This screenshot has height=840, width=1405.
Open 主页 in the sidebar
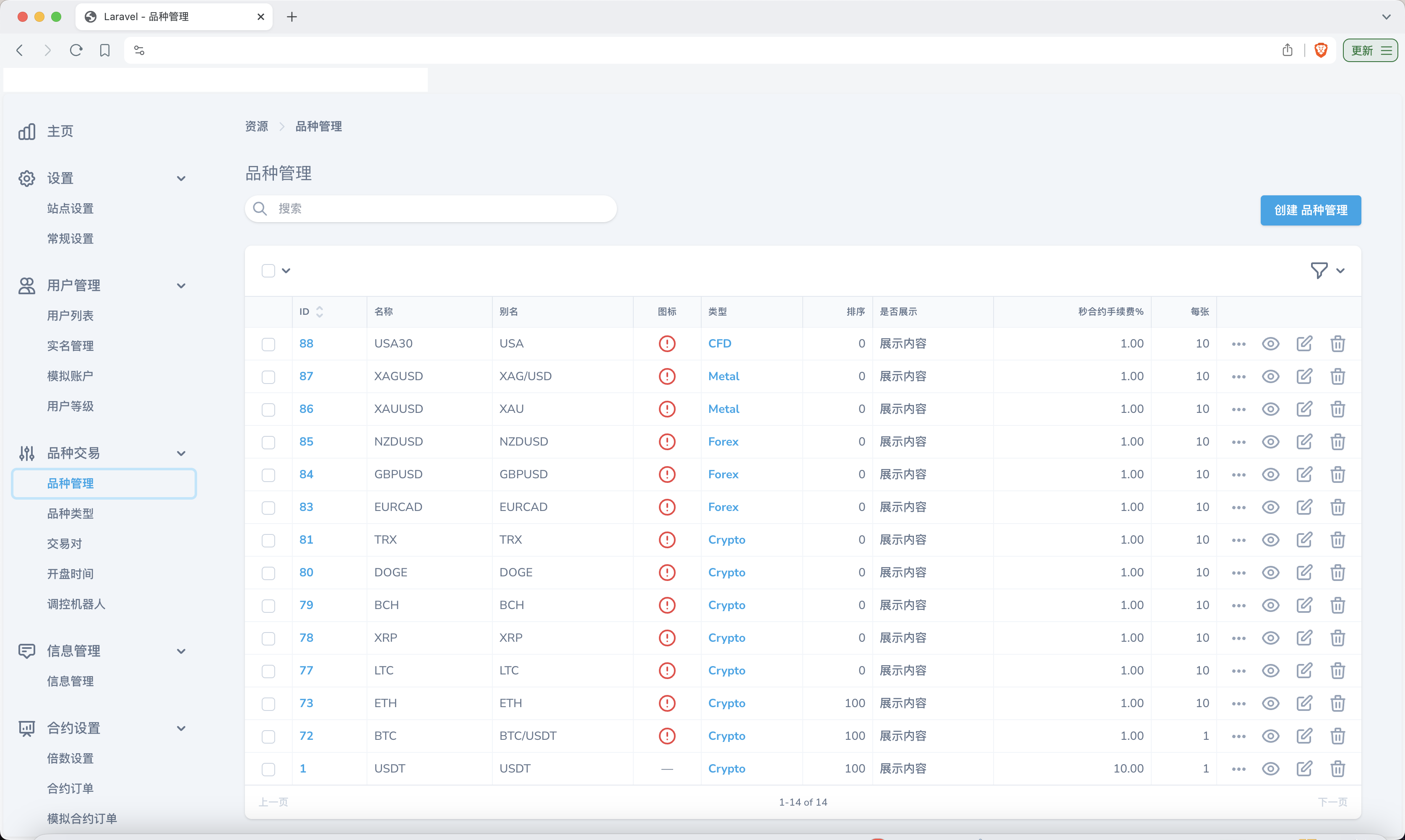point(60,131)
